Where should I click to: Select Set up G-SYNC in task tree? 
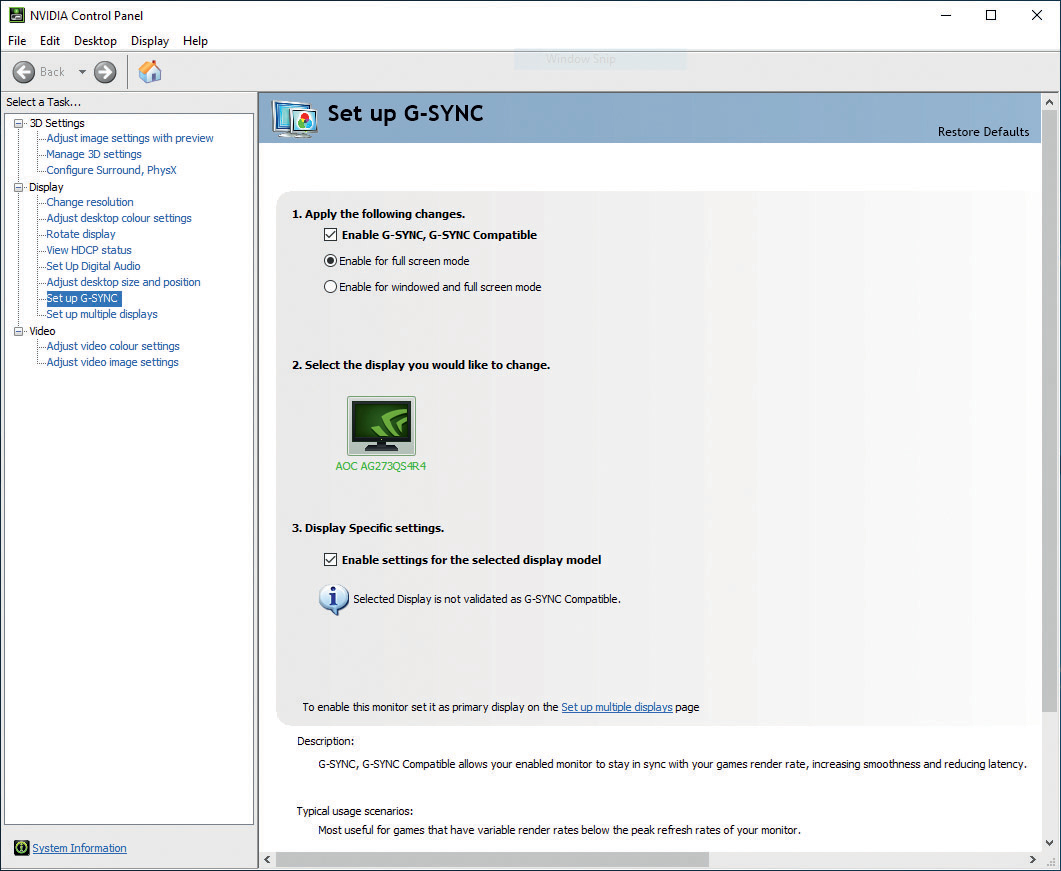pos(83,298)
